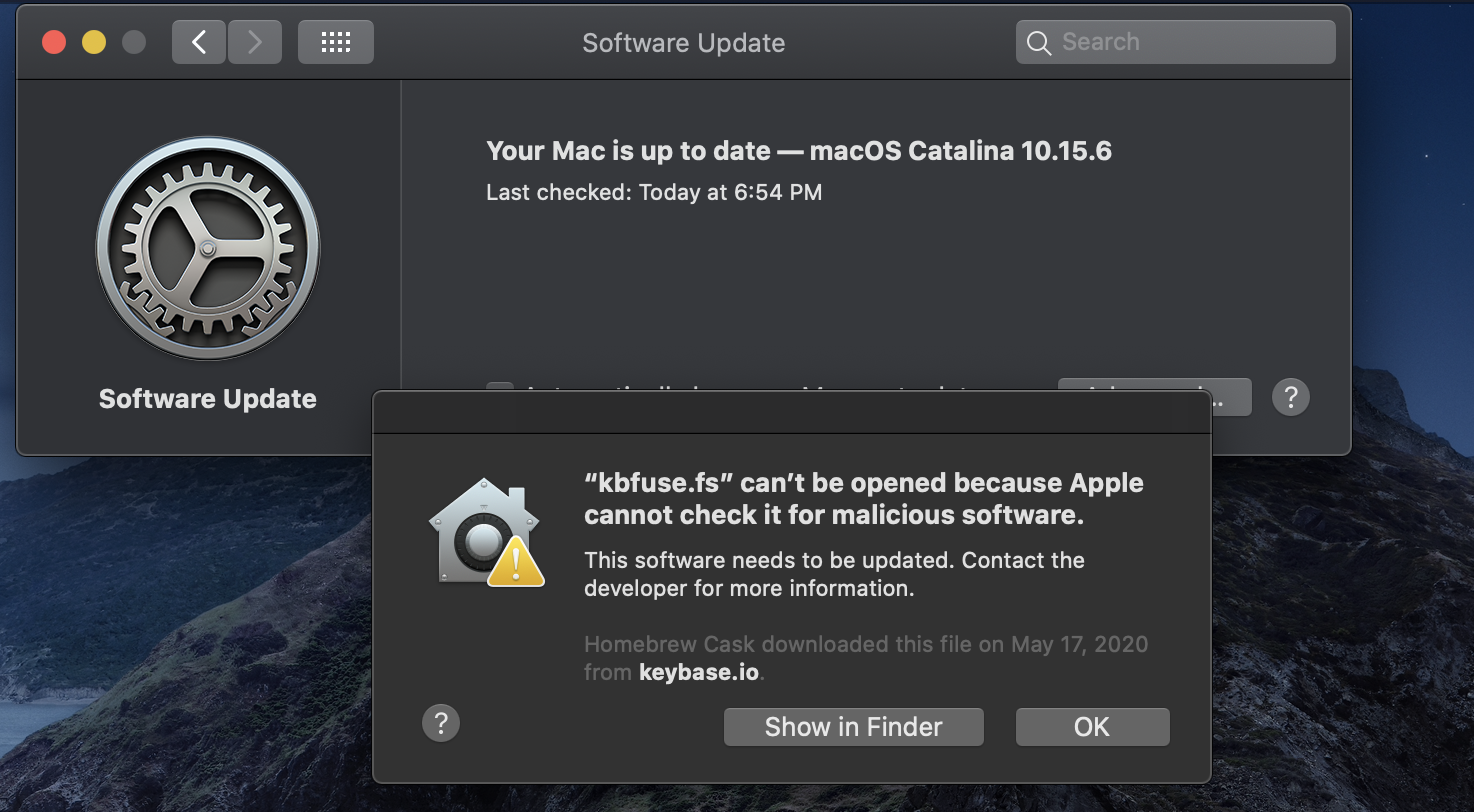This screenshot has width=1474, height=812.
Task: Show all preferences with the grid button
Action: click(x=336, y=42)
